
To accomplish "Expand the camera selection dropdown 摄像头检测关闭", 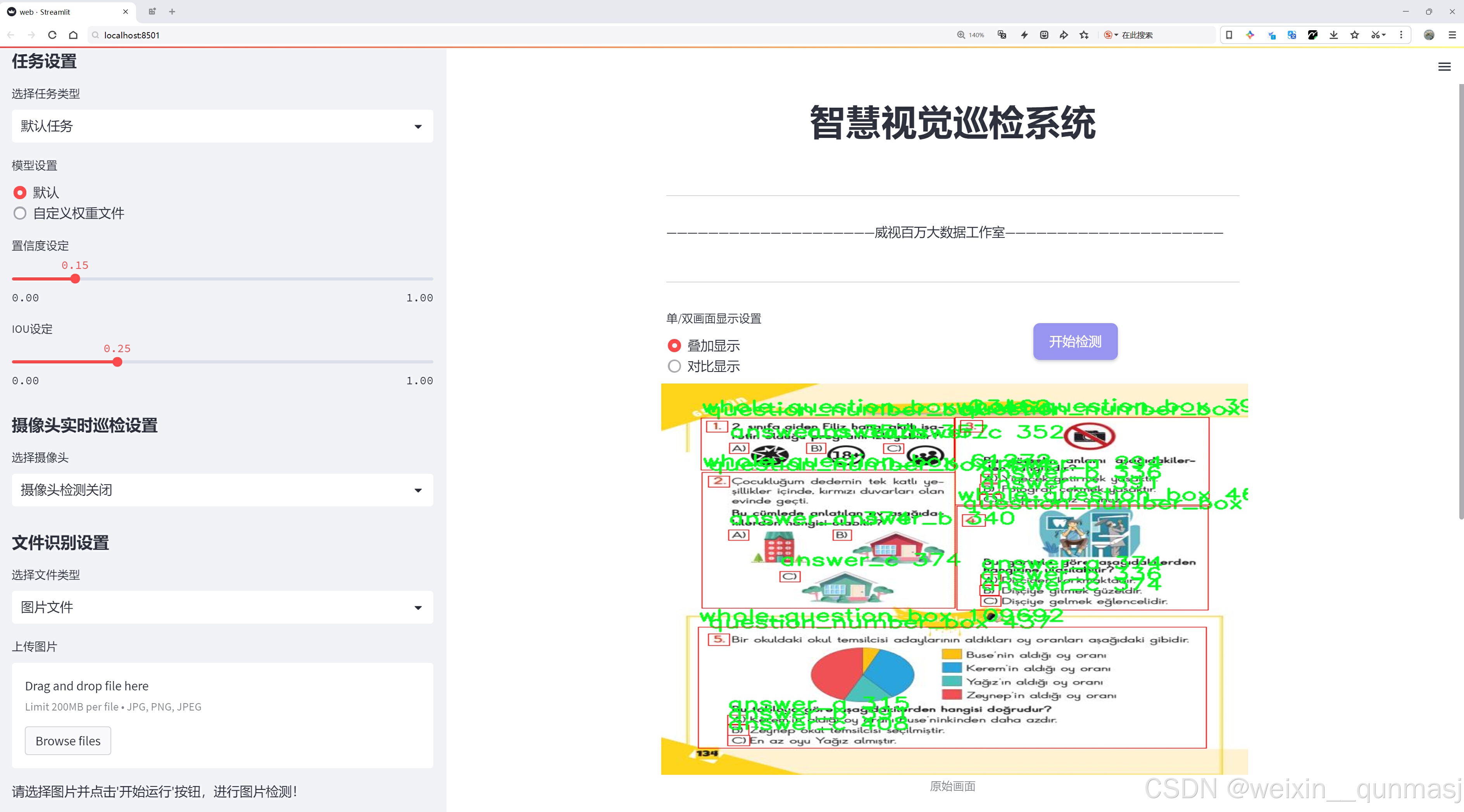I will pyautogui.click(x=222, y=490).
